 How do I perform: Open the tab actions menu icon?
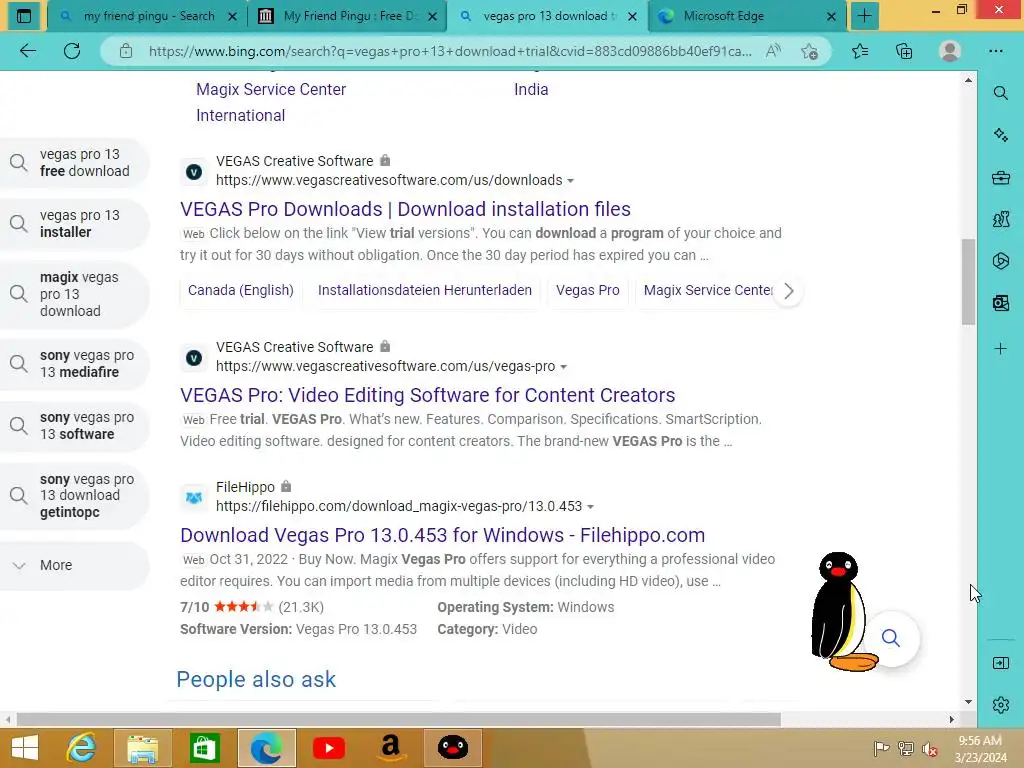(x=24, y=16)
